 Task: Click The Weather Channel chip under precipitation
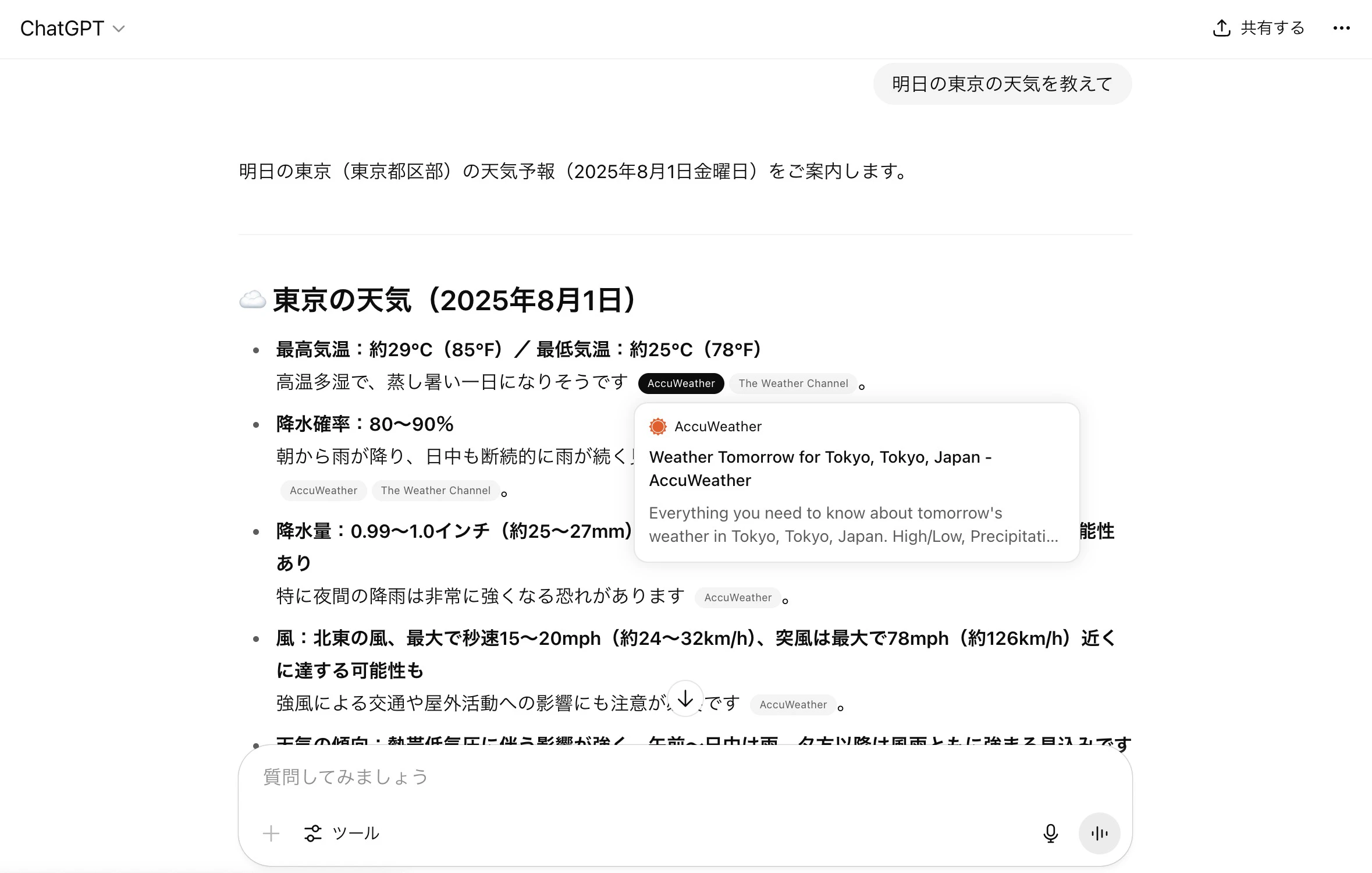tap(435, 491)
